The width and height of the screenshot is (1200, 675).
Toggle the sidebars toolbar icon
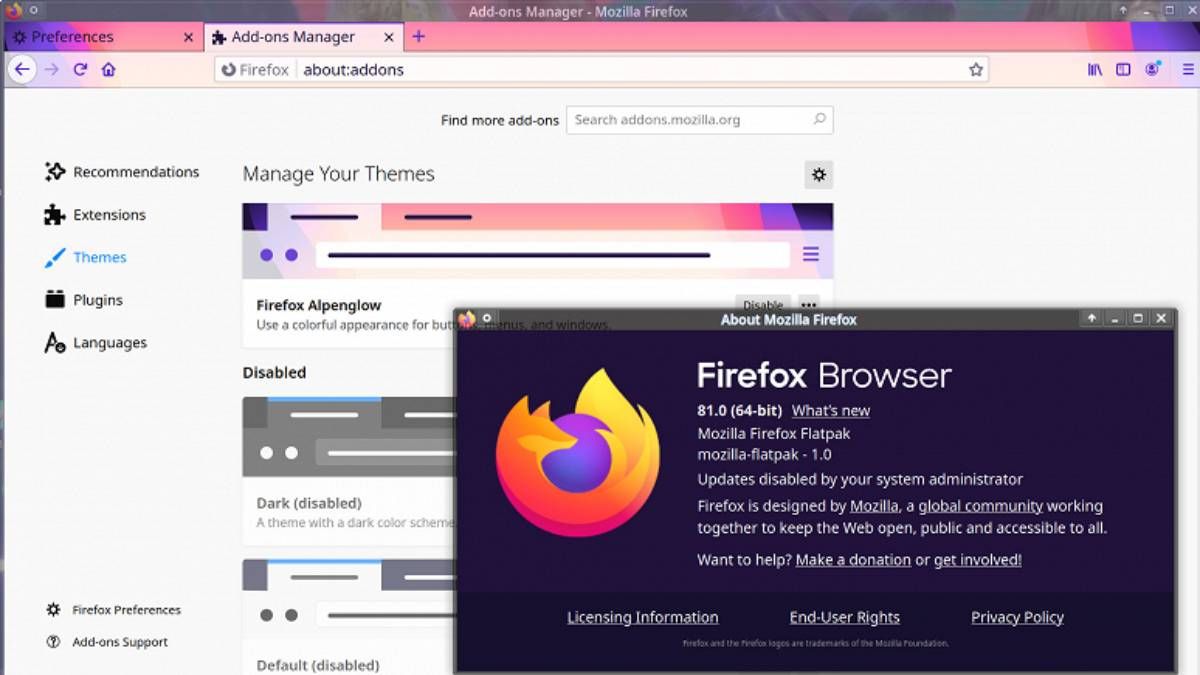coord(1123,70)
